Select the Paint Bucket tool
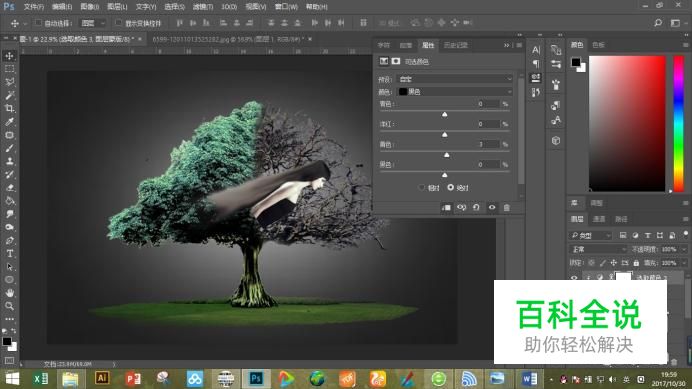Image resolution: width=692 pixels, height=389 pixels. [9, 201]
